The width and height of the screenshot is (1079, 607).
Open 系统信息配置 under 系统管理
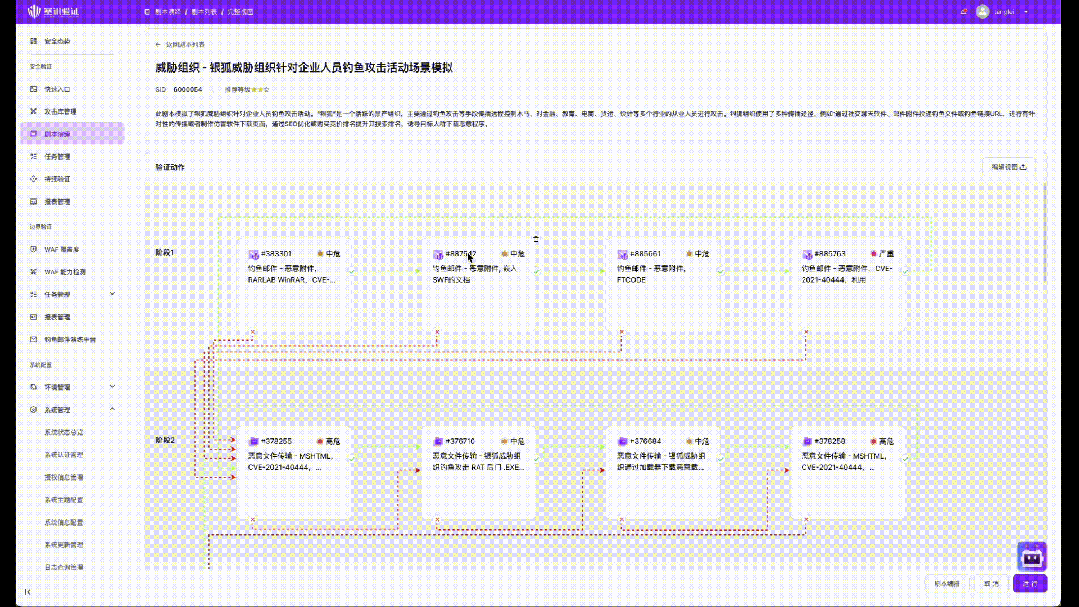pos(64,522)
